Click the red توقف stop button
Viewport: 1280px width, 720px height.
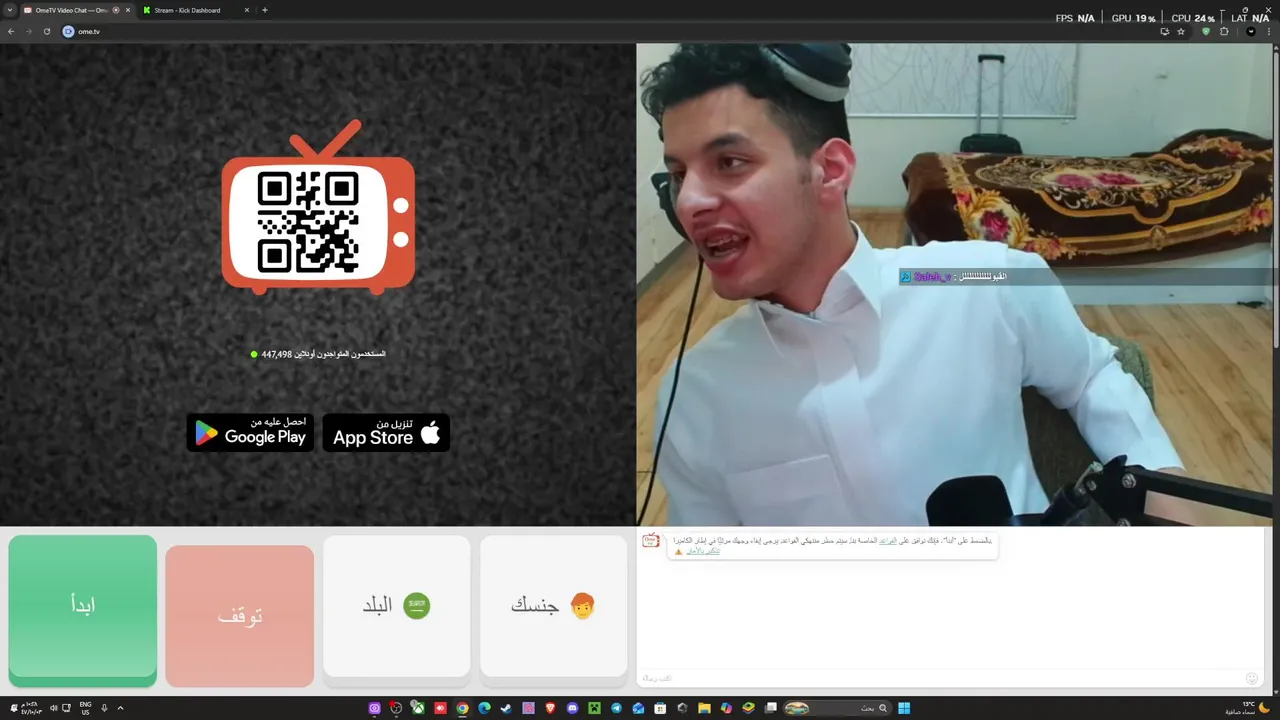(x=240, y=616)
